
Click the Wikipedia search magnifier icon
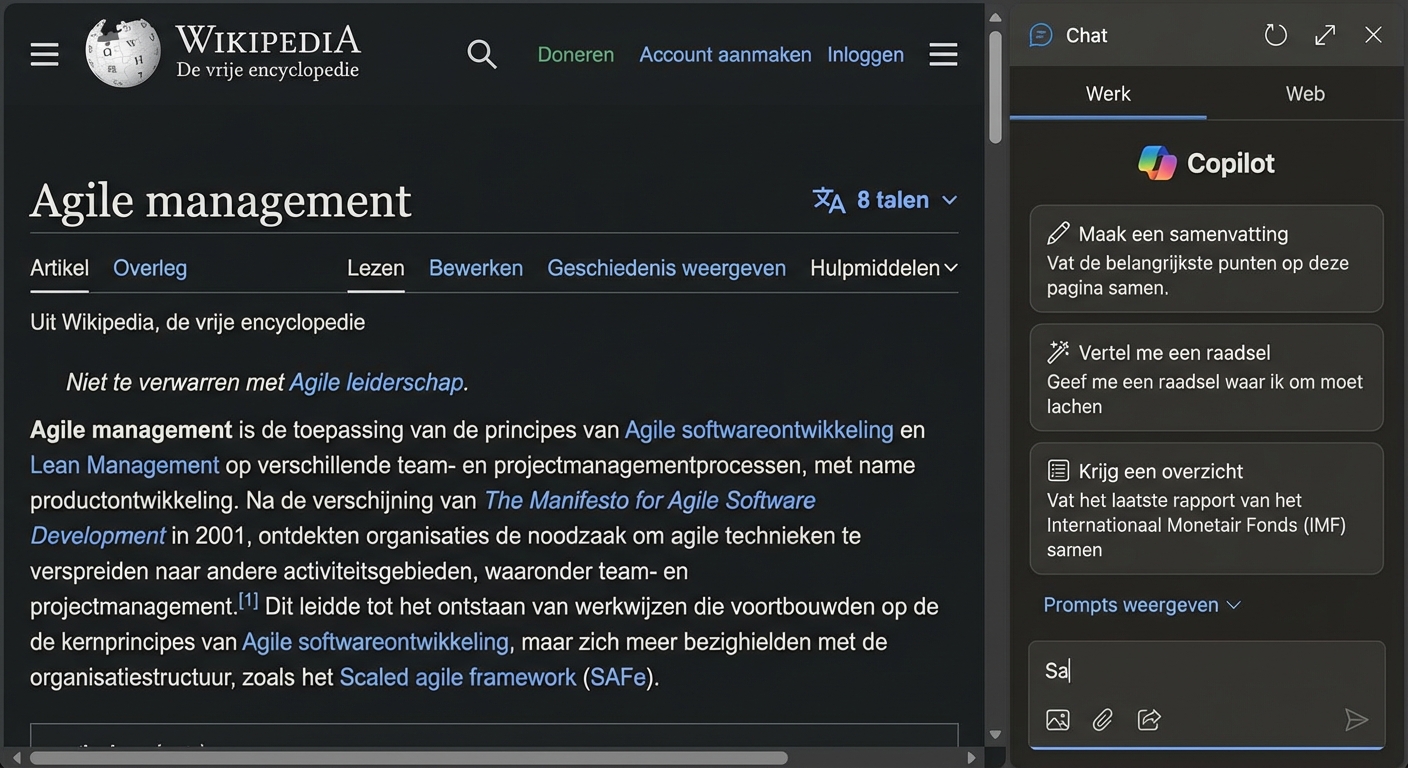[x=481, y=54]
